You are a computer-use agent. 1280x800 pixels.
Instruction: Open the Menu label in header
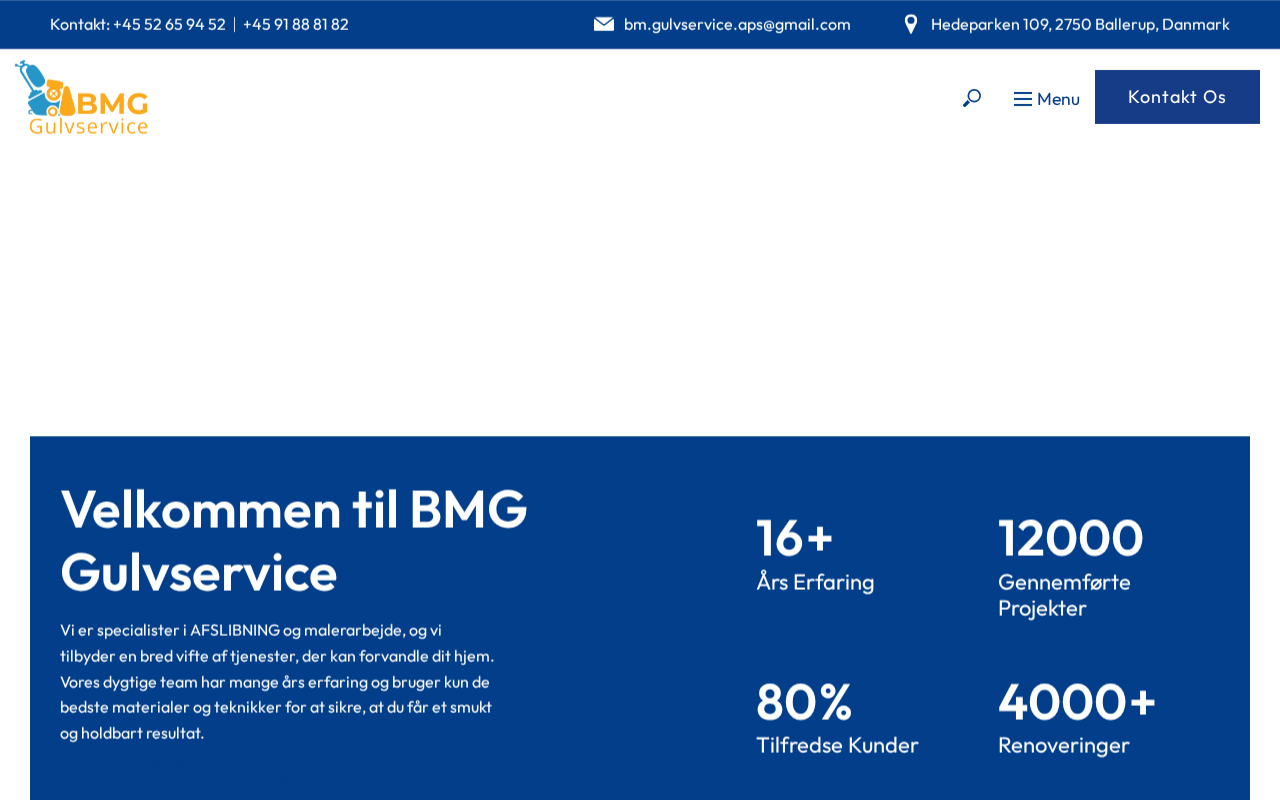[x=1058, y=99]
